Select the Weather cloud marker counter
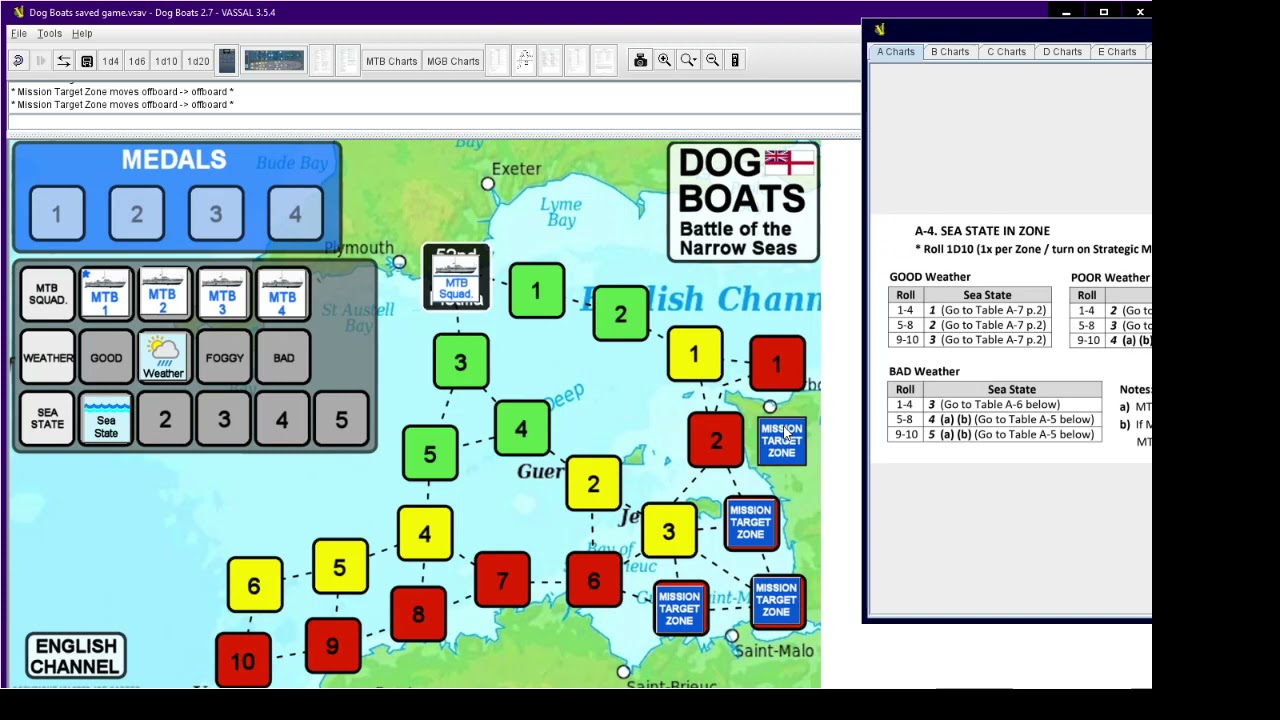Viewport: 1280px width, 720px height. coord(164,358)
